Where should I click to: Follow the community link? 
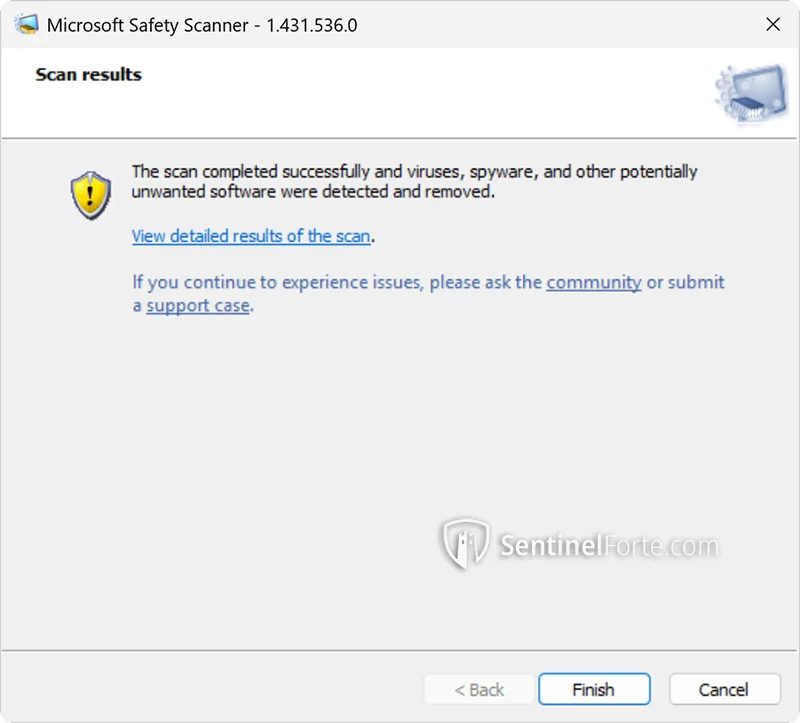593,282
